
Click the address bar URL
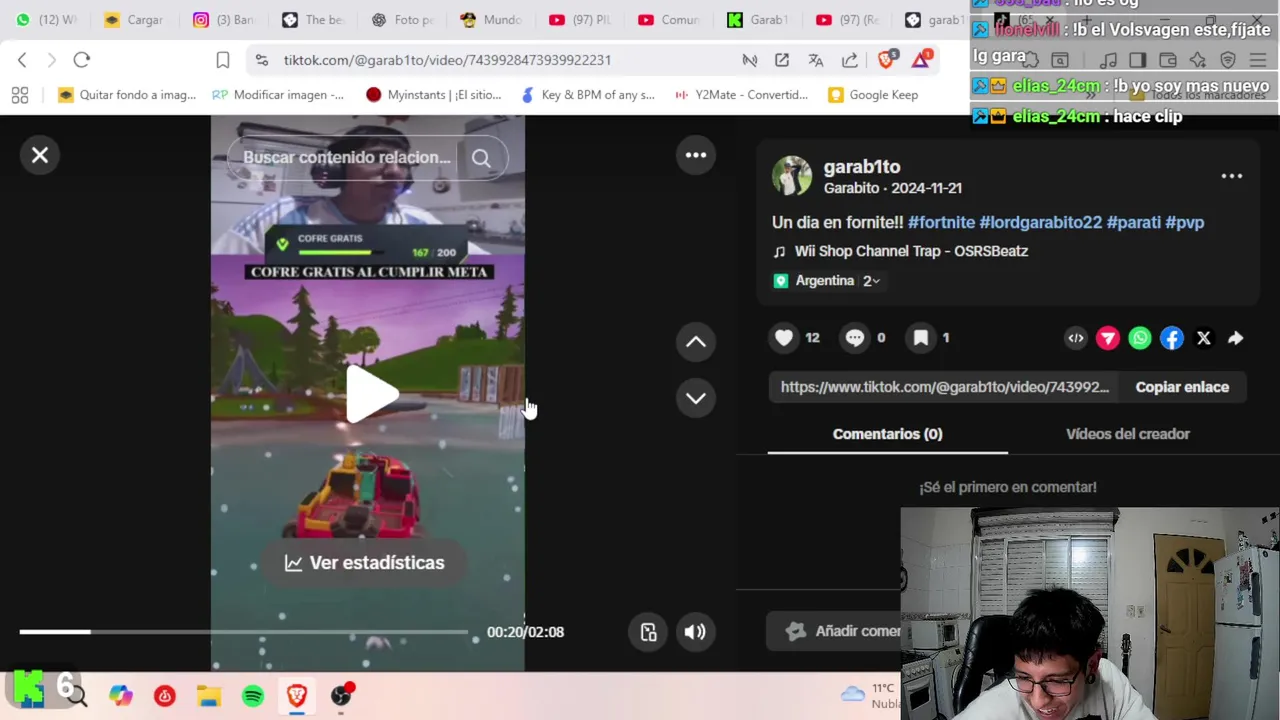pos(447,60)
